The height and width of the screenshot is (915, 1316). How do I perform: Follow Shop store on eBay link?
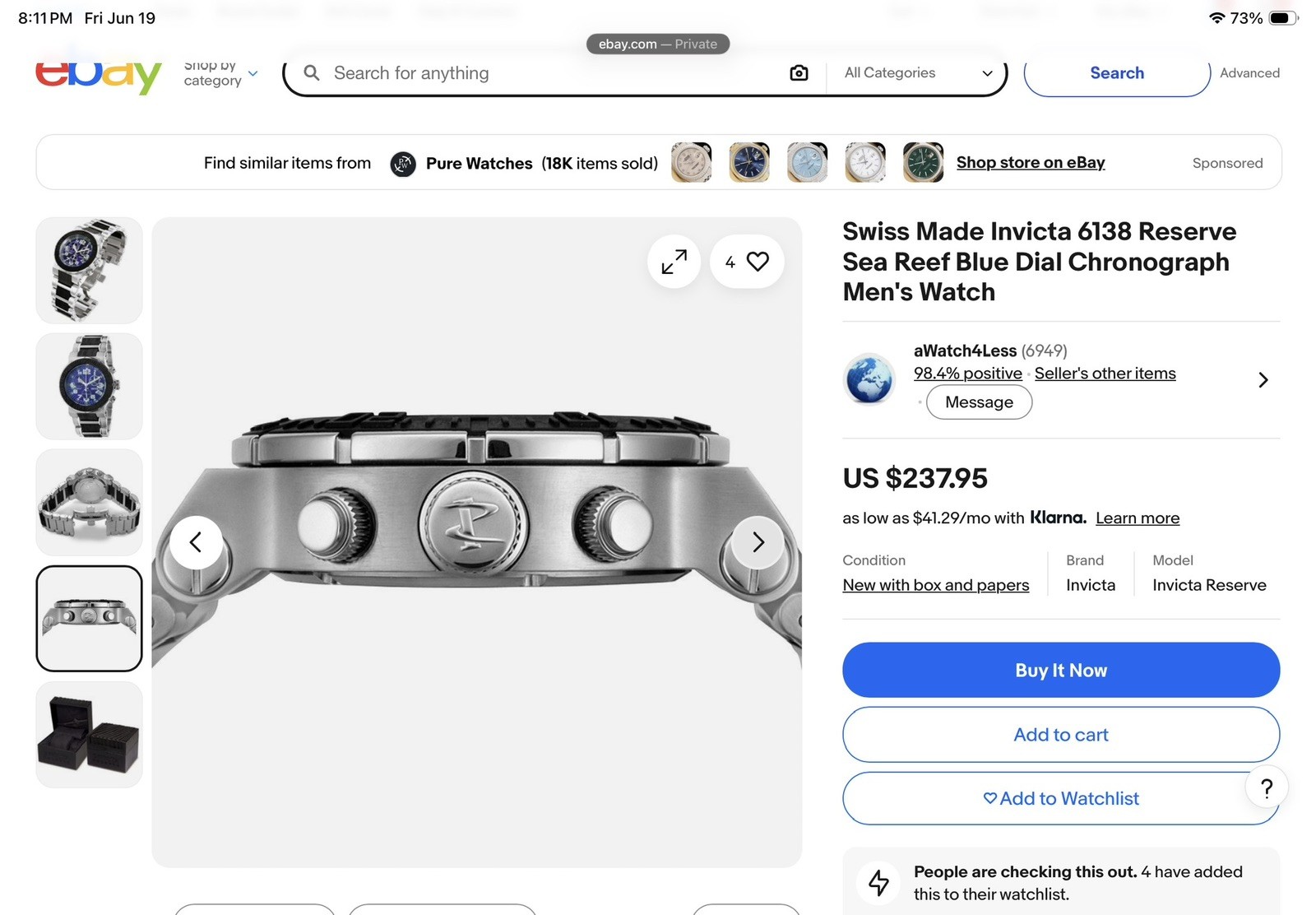click(x=1031, y=163)
